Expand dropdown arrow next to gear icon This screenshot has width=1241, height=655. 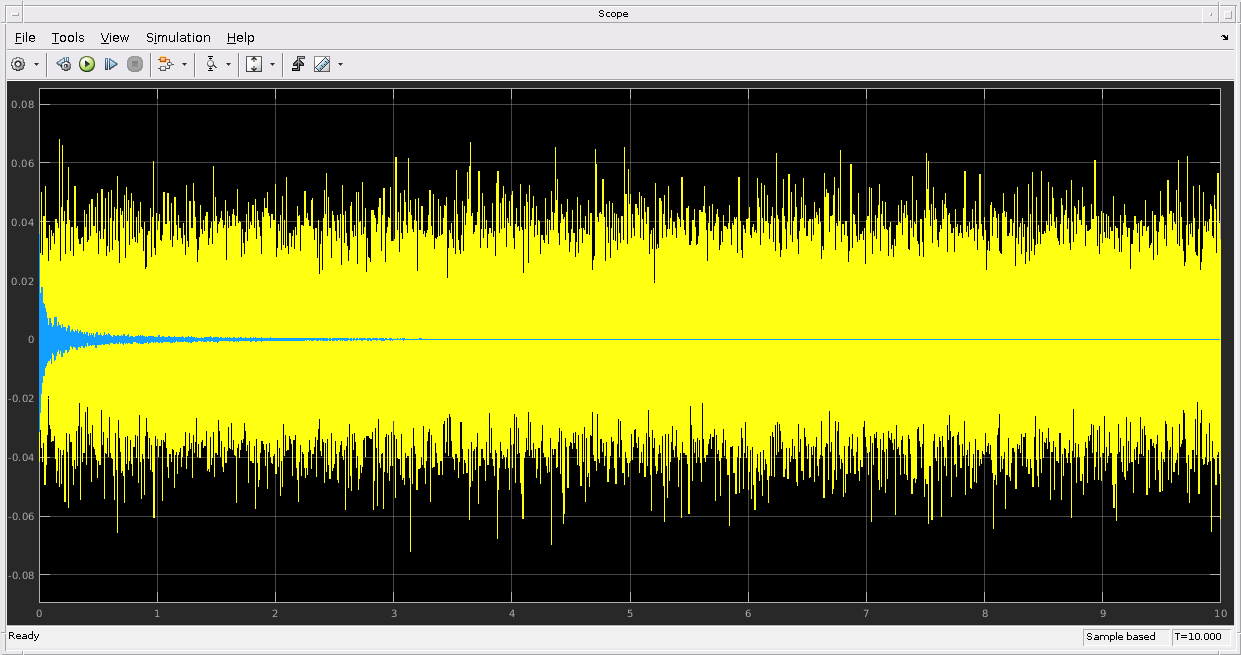point(37,64)
